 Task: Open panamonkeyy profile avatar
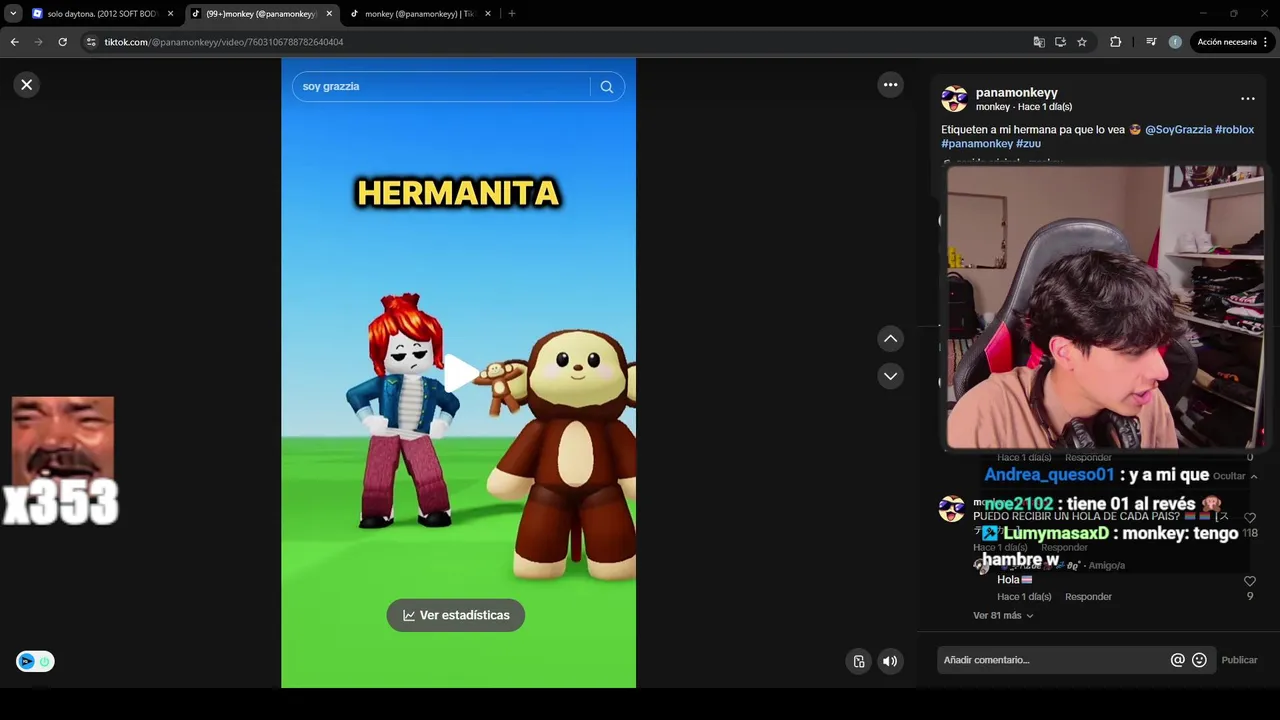pos(954,99)
